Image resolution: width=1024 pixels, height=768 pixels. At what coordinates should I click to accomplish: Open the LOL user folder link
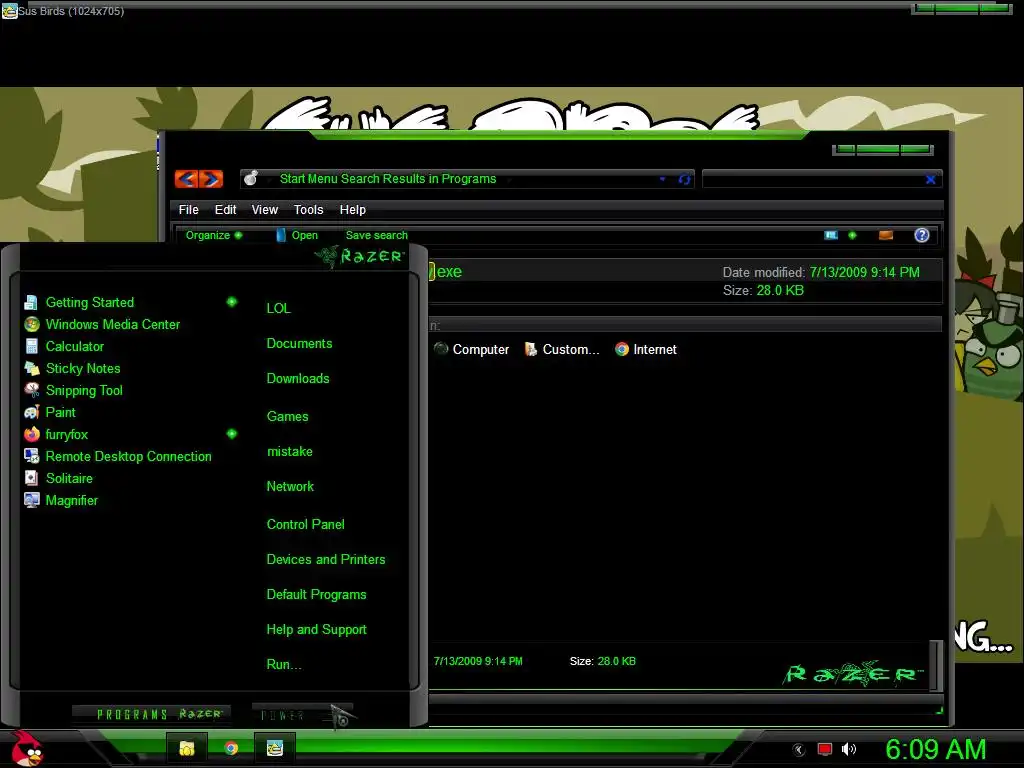click(278, 308)
